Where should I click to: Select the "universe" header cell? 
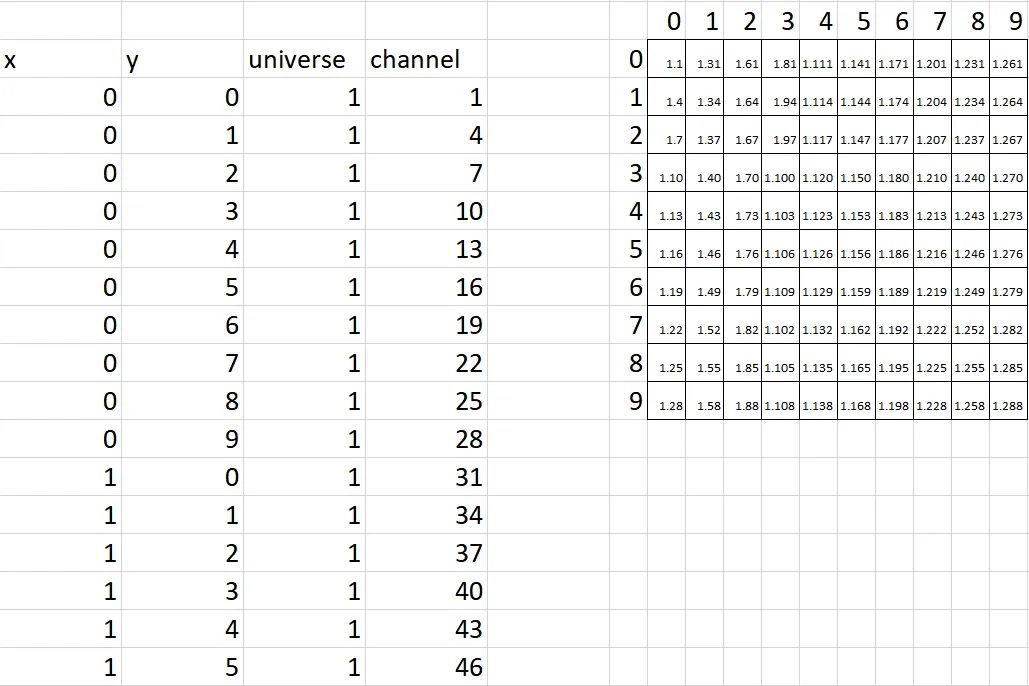point(304,60)
